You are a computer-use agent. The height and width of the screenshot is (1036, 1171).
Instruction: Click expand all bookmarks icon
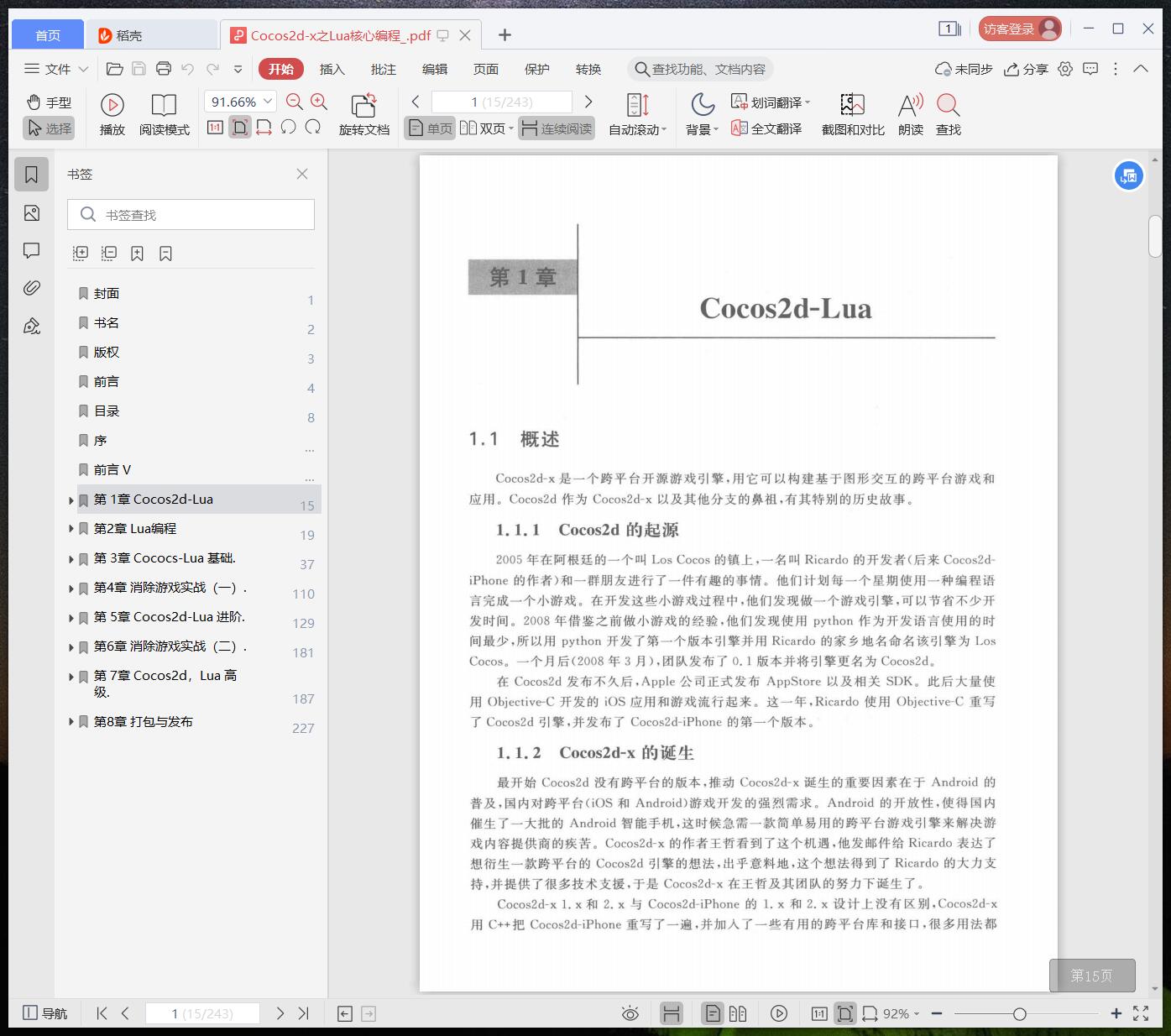click(x=81, y=253)
